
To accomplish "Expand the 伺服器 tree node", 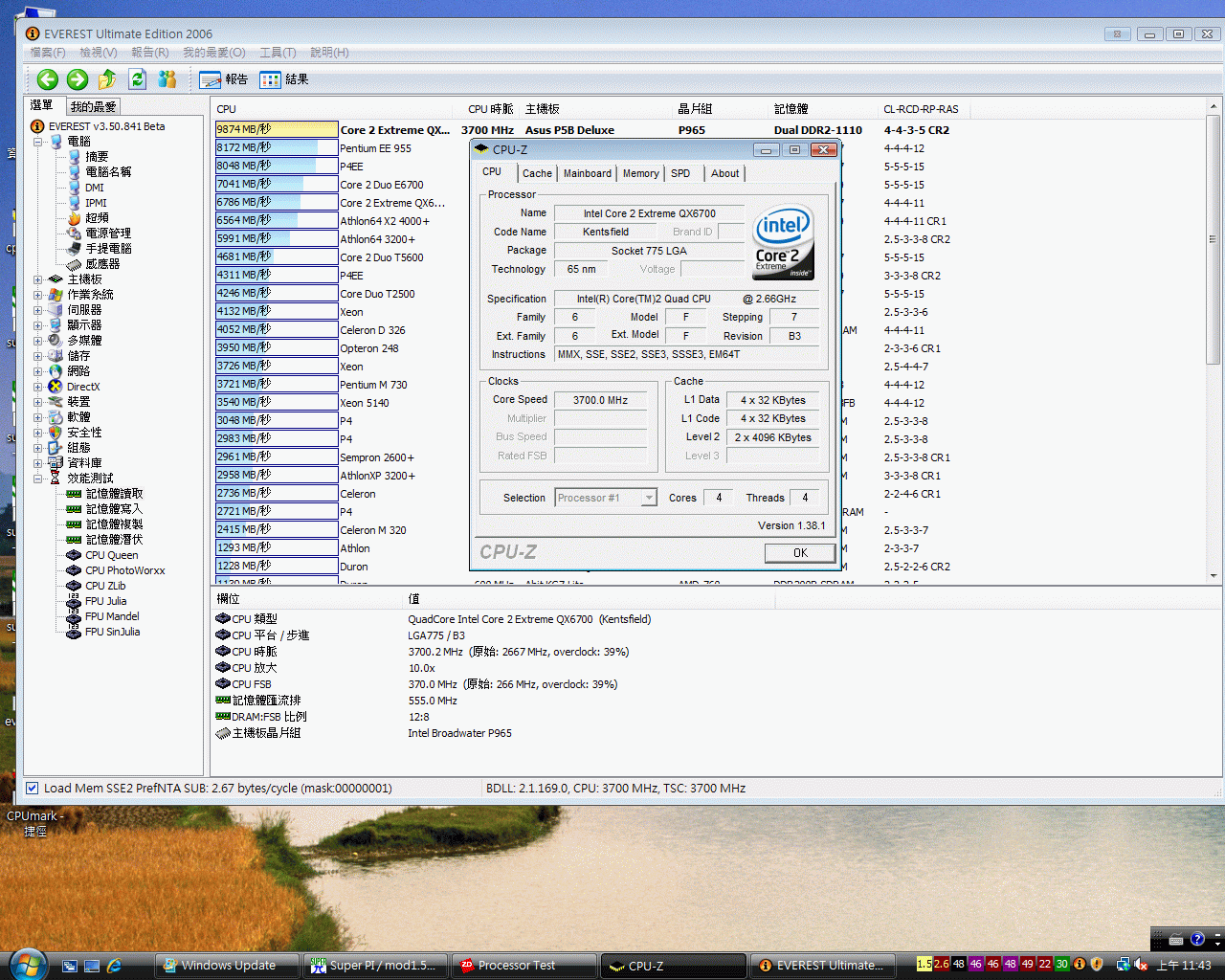I will (38, 310).
